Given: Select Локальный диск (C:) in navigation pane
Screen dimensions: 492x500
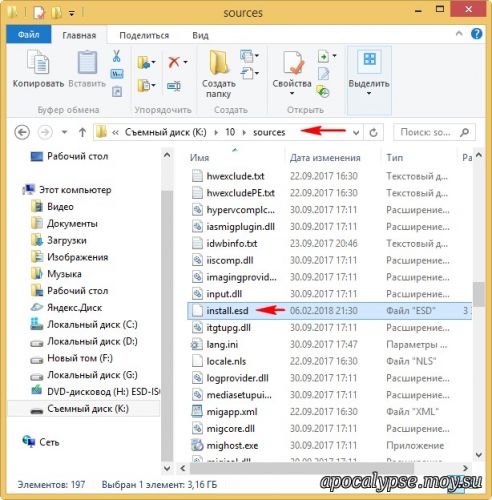Looking at the screenshot, I should coord(92,324).
